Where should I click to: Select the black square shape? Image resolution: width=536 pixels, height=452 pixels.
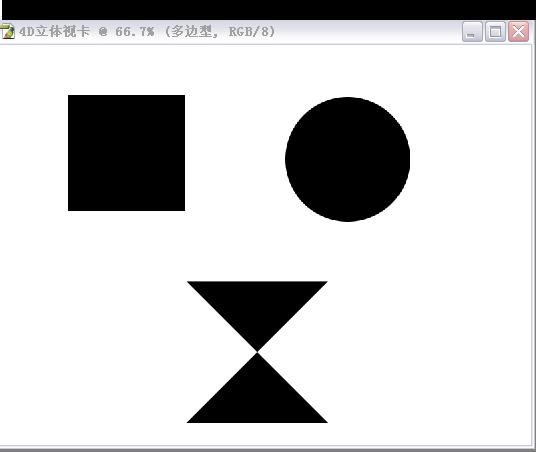click(x=126, y=153)
